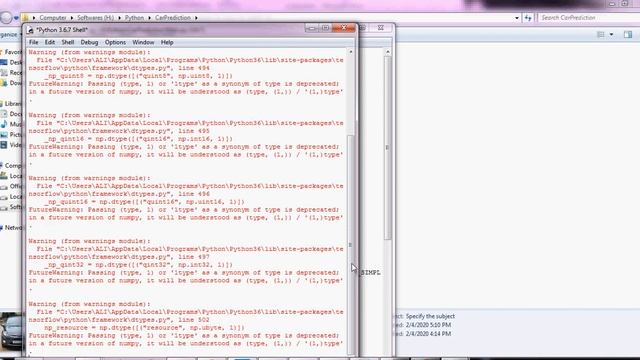Expand the arrow after Computer breadcrumb
The height and width of the screenshot is (360, 640).
72,18
